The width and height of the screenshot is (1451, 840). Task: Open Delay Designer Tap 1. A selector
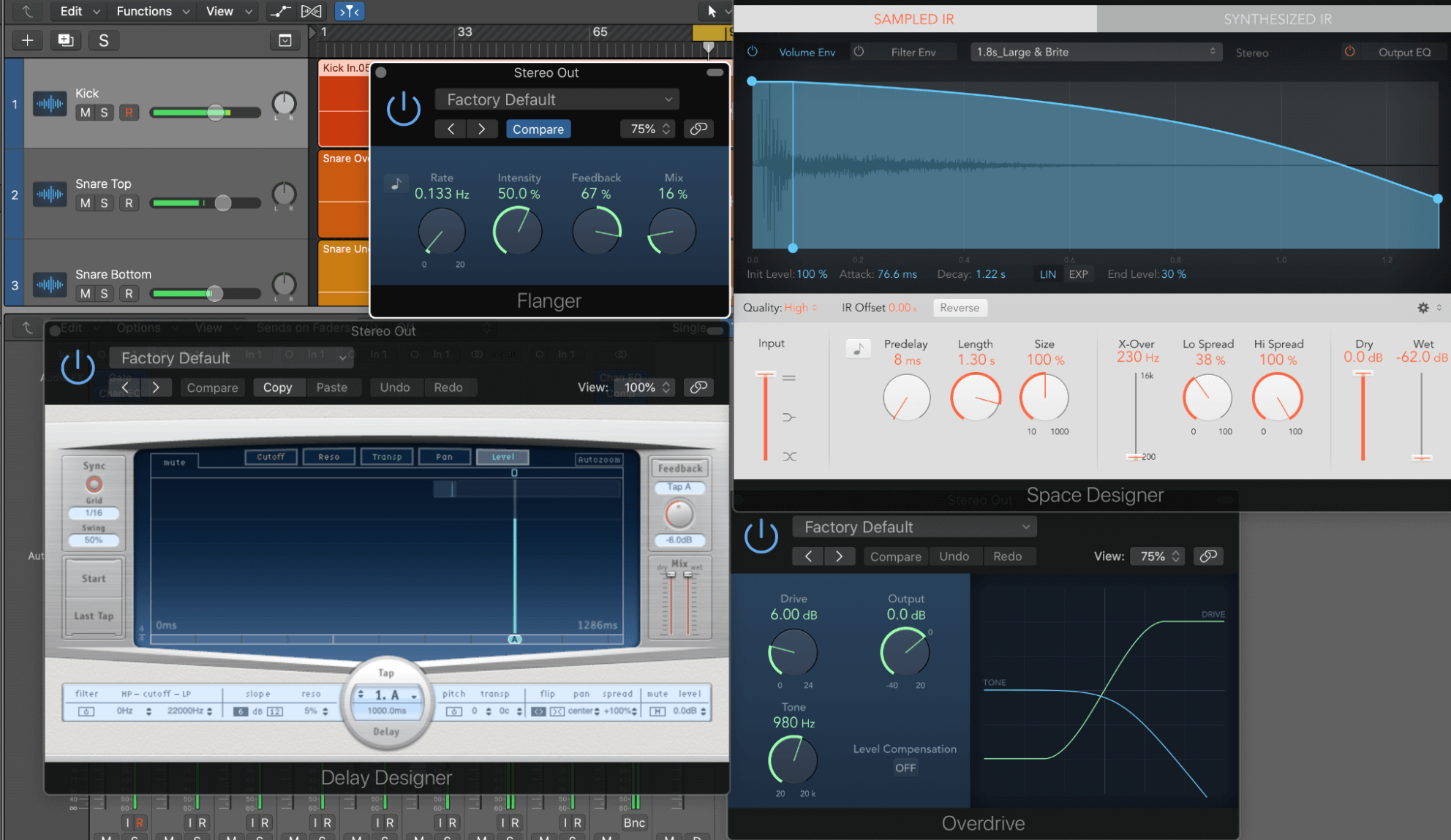[386, 695]
